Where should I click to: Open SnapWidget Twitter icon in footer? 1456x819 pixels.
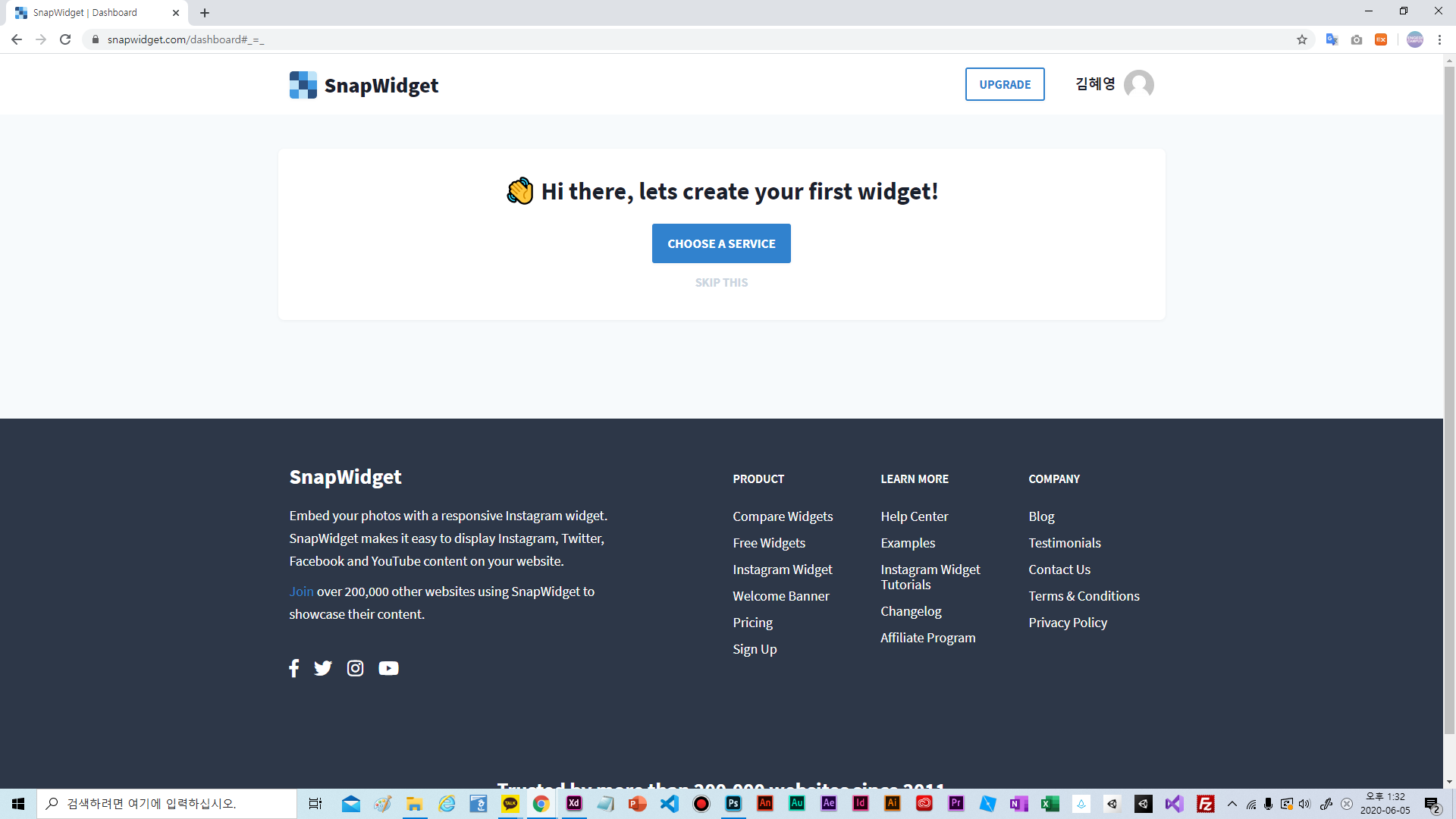pos(323,668)
